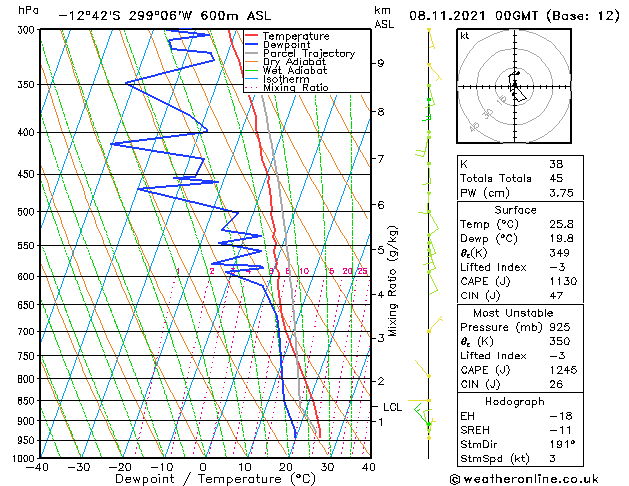Select the 300 hPa pressure label

[x=28, y=30]
